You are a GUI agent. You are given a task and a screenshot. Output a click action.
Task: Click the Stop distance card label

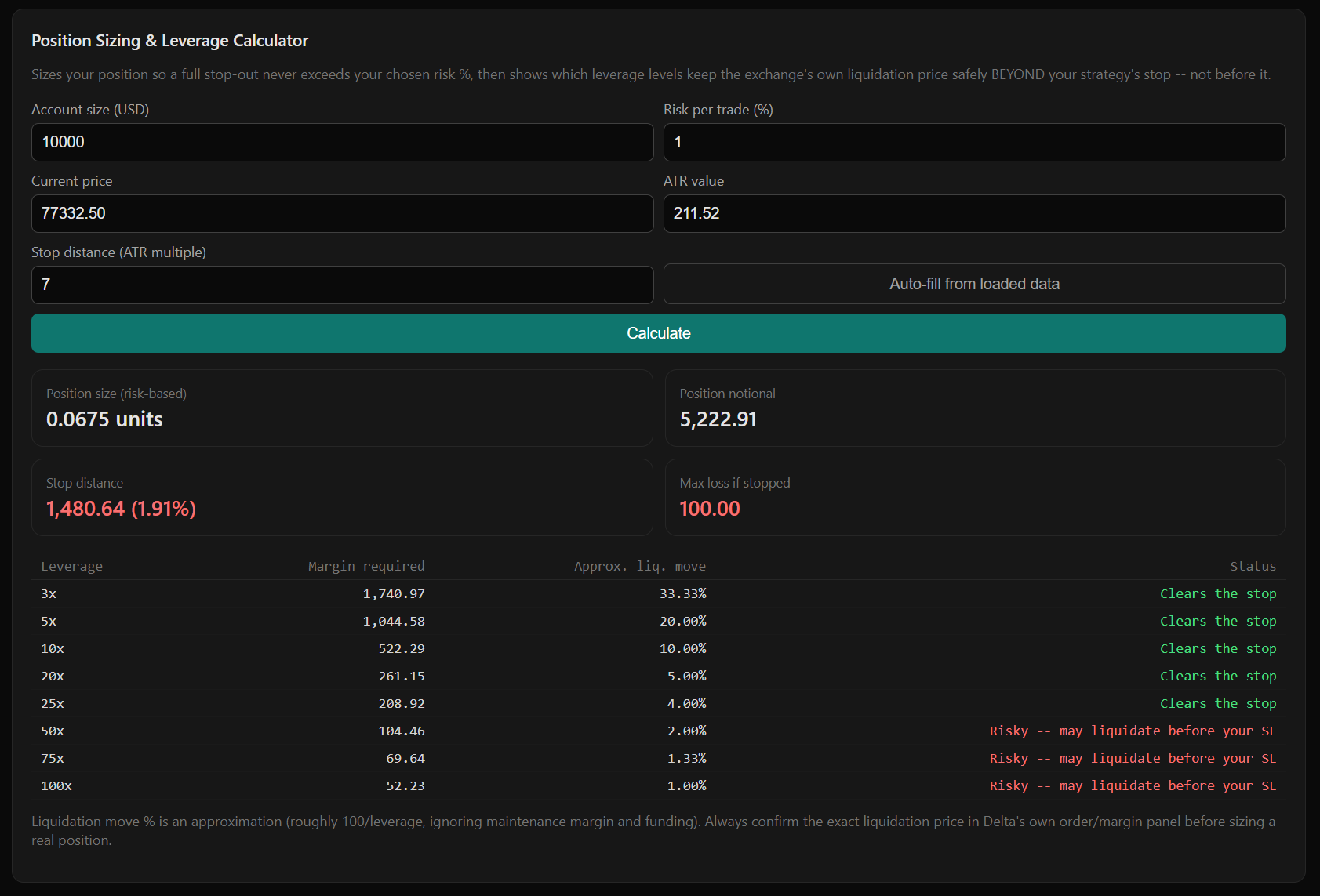click(x=85, y=483)
